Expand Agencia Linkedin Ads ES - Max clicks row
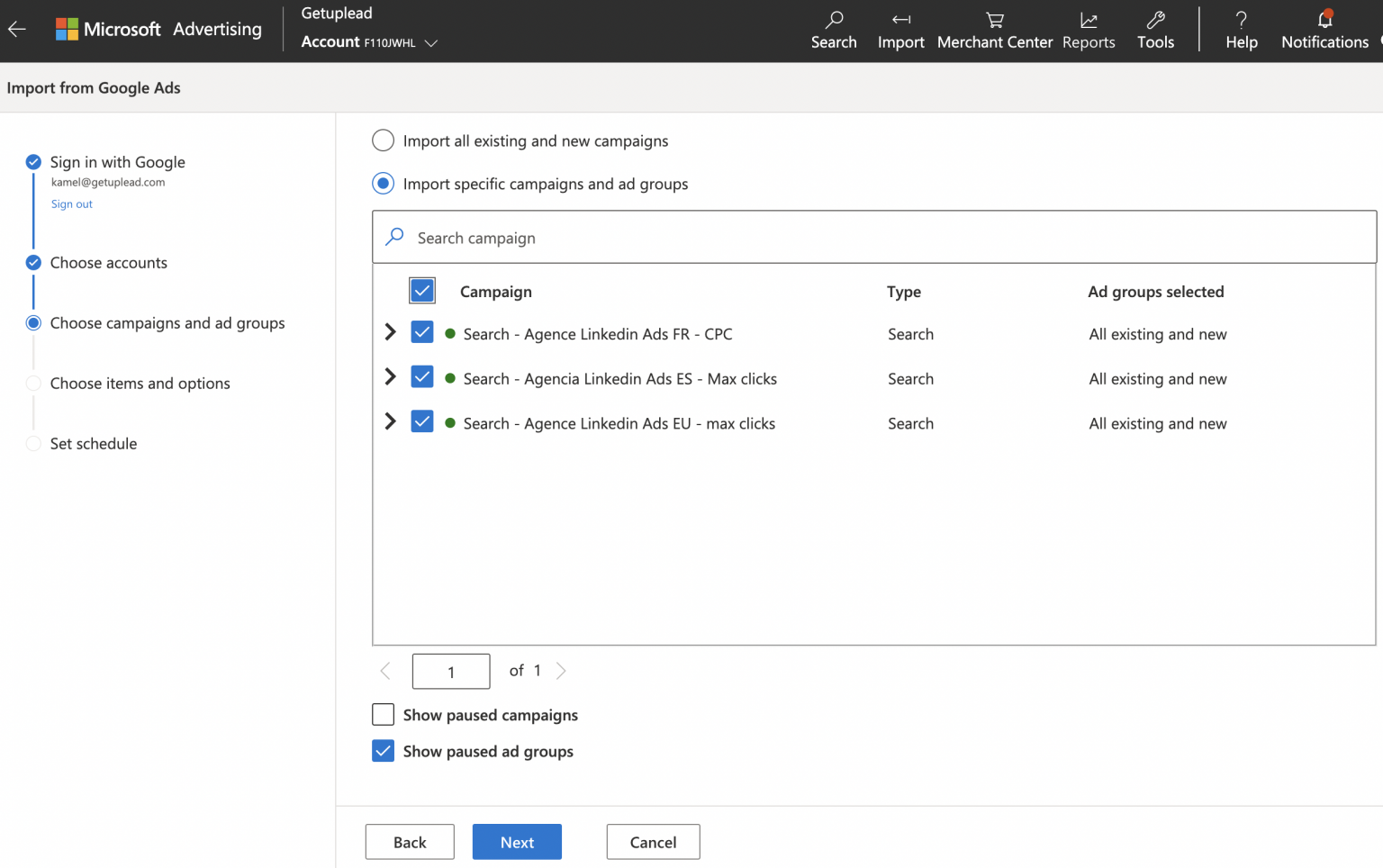Viewport: 1383px width, 868px height. click(x=390, y=377)
